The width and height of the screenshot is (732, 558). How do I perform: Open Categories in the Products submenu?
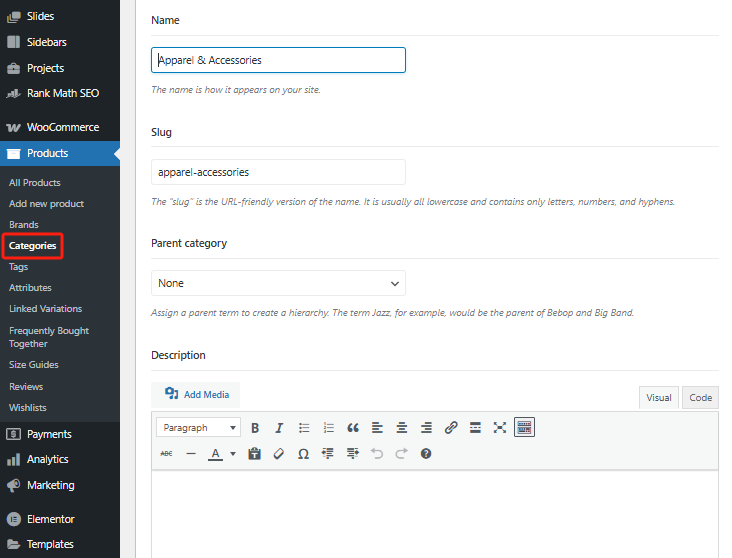coord(32,246)
